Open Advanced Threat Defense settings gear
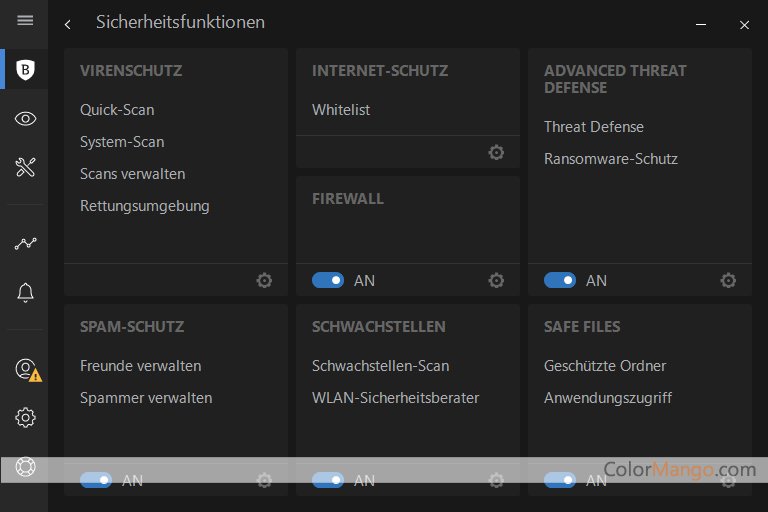 [728, 281]
